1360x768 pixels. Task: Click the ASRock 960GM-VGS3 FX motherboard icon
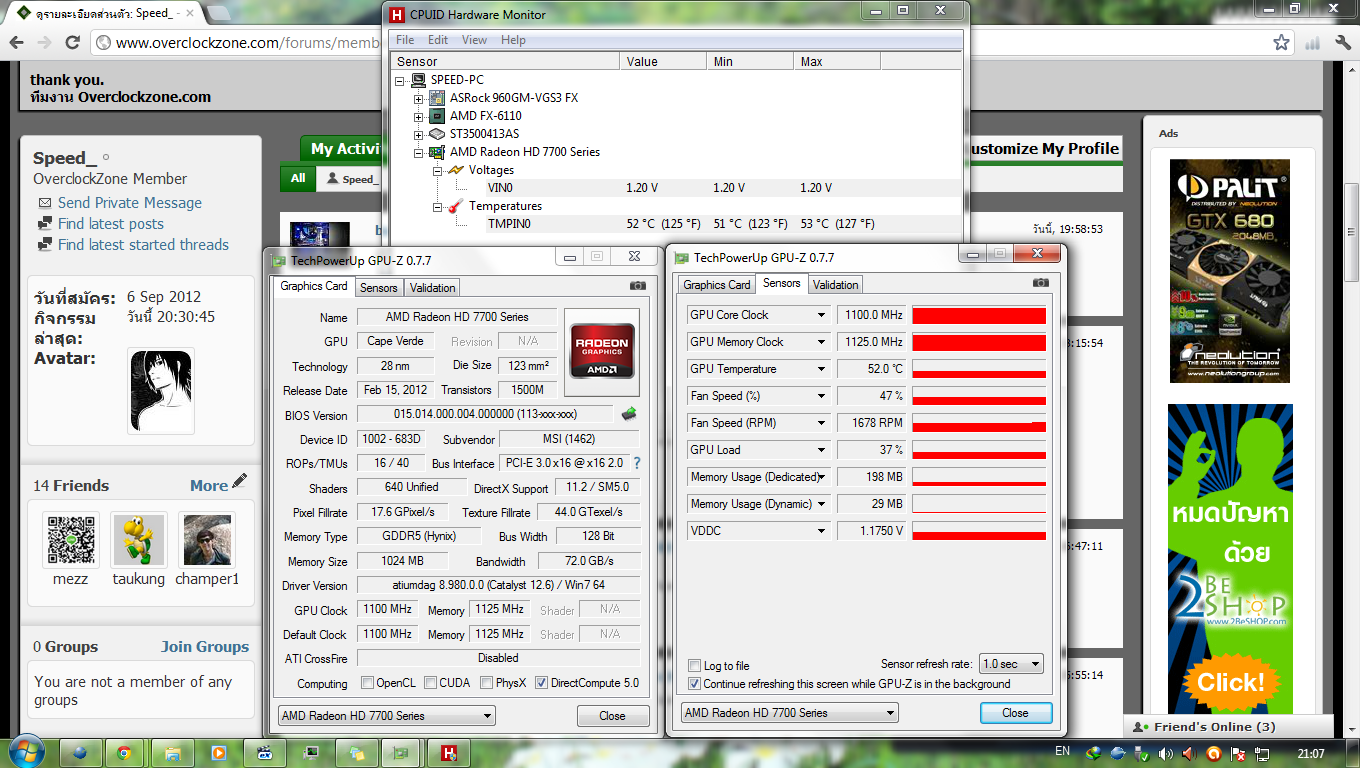(x=437, y=98)
